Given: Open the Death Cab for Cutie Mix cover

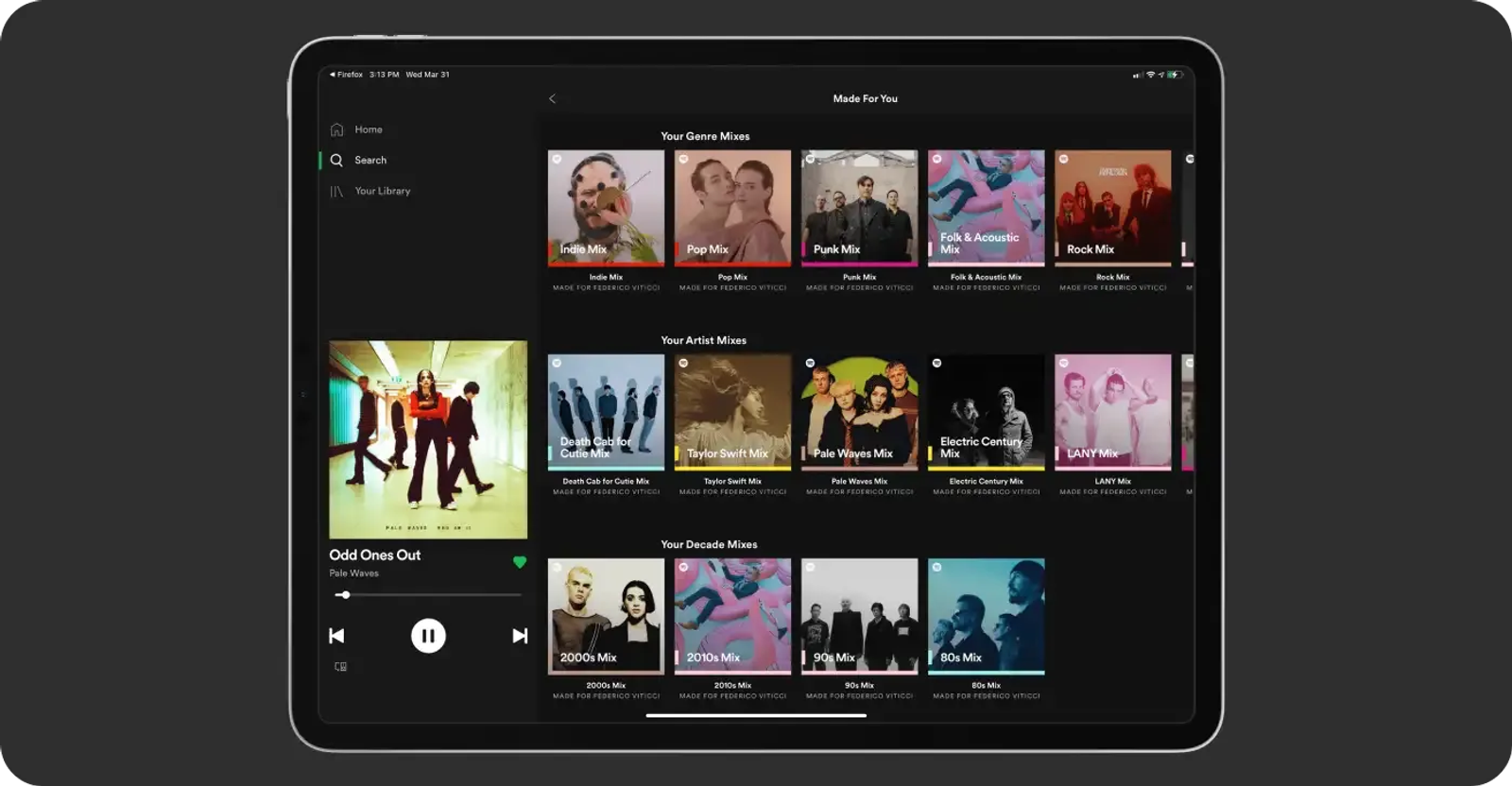Looking at the screenshot, I should 606,412.
